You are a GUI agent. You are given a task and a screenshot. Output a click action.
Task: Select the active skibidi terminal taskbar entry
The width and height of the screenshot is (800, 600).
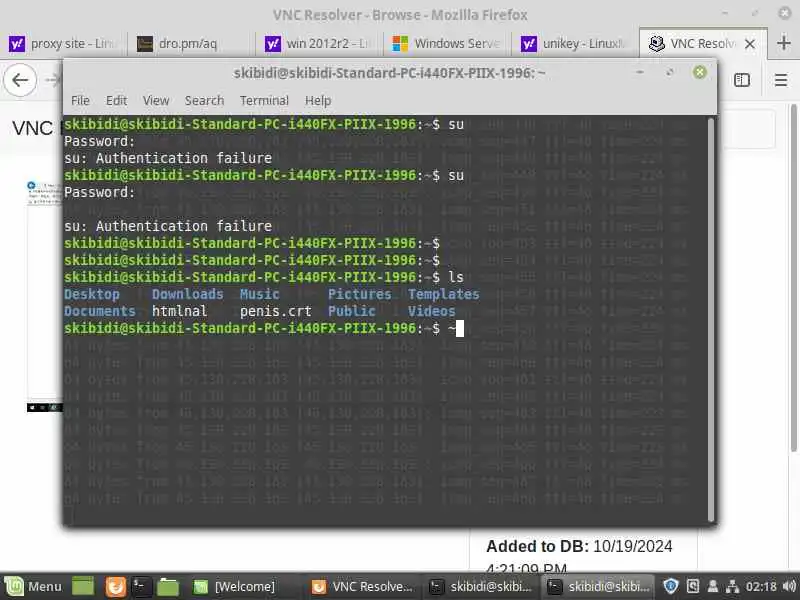click(599, 587)
